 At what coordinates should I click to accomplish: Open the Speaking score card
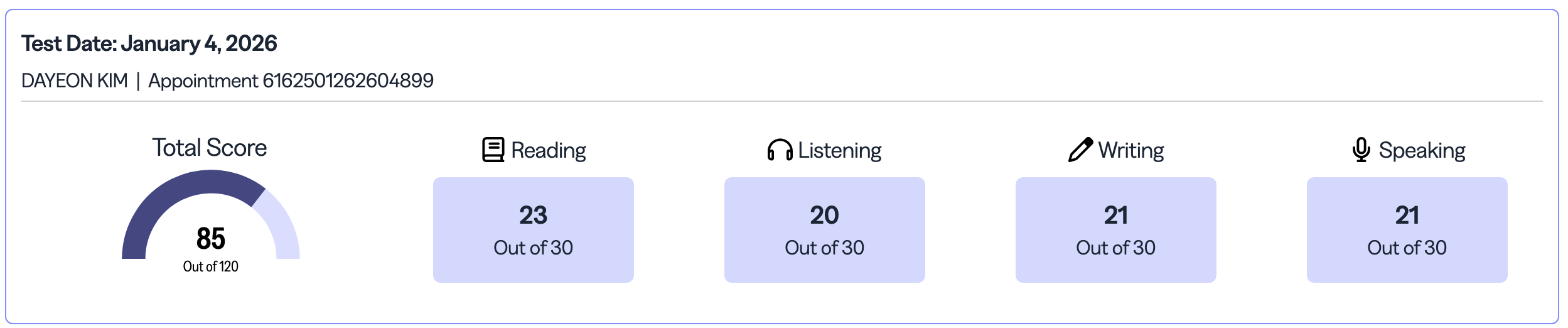coord(1407,230)
